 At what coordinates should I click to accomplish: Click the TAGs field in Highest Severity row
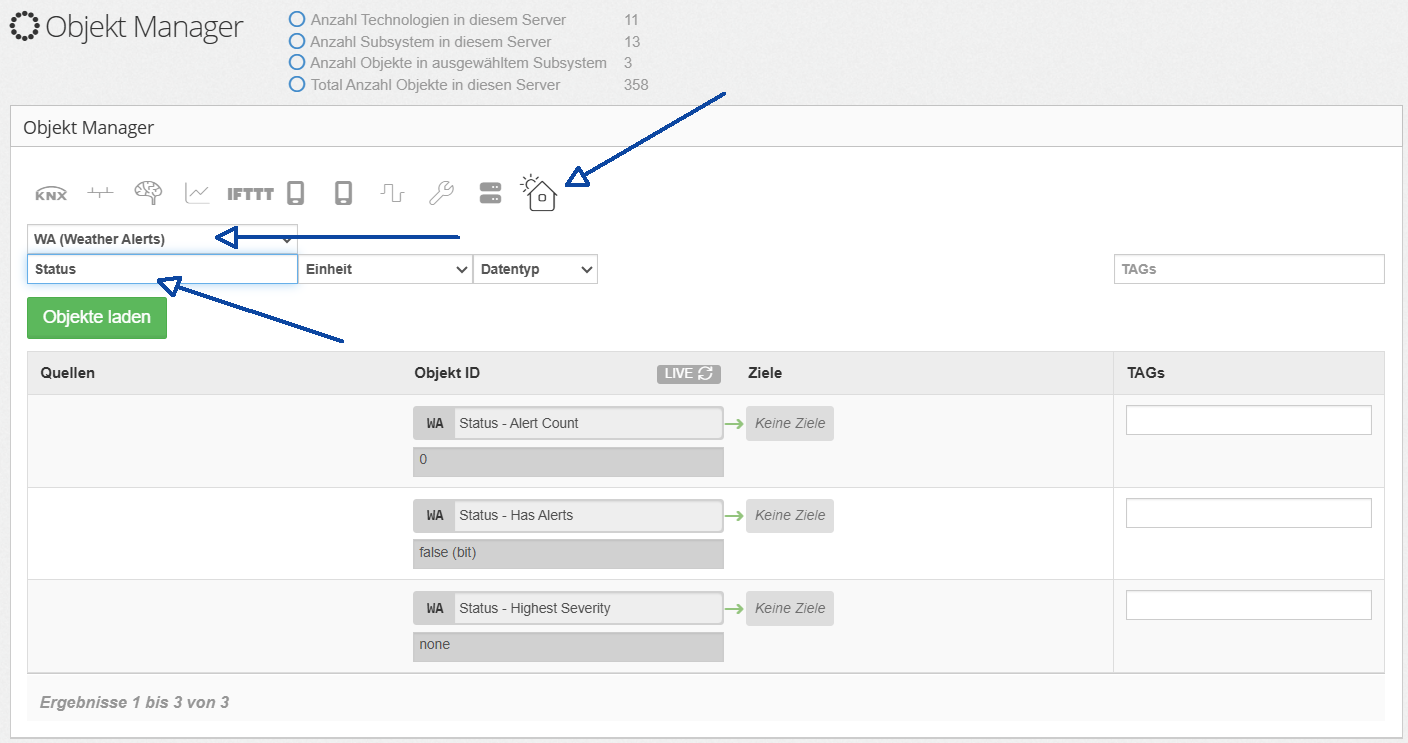click(1248, 605)
